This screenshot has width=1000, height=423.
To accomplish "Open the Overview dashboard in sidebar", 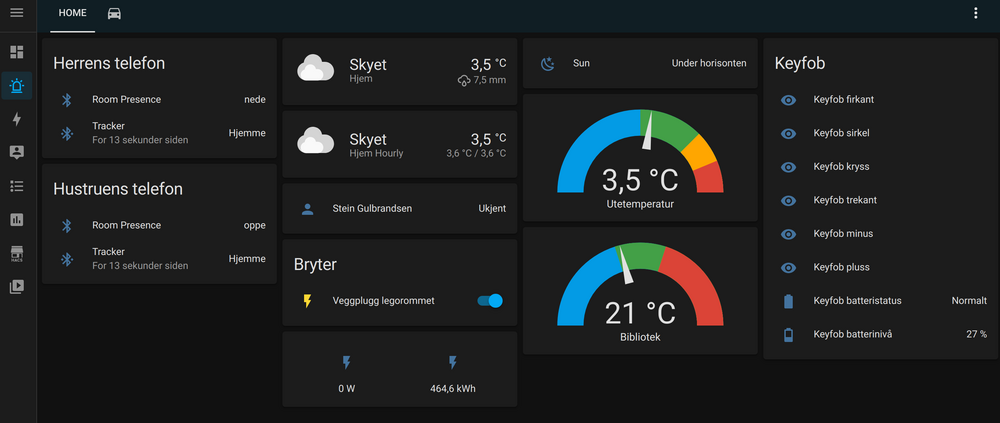I will pos(17,52).
